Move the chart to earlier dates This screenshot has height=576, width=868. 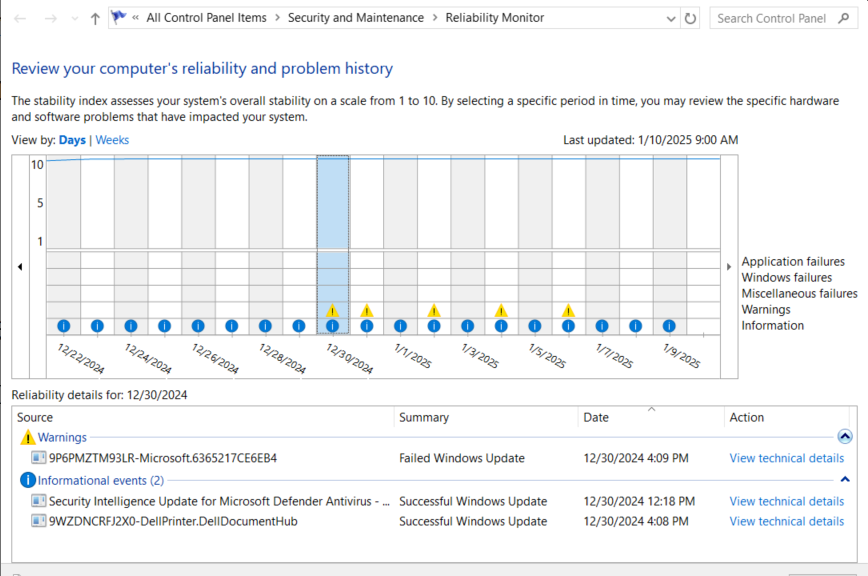[20, 267]
